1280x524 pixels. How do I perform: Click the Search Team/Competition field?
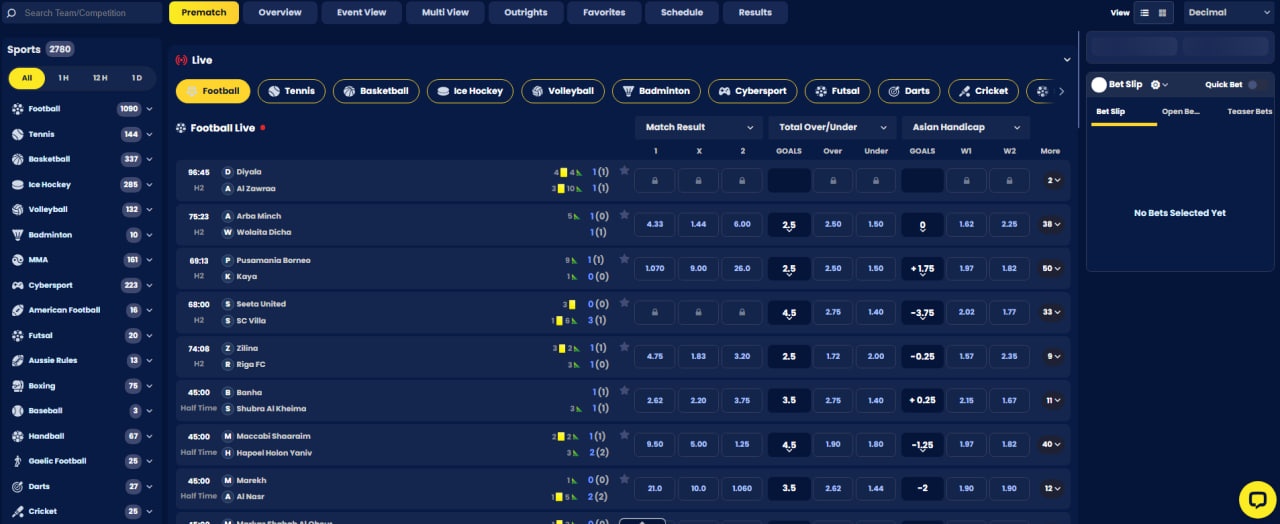click(83, 13)
